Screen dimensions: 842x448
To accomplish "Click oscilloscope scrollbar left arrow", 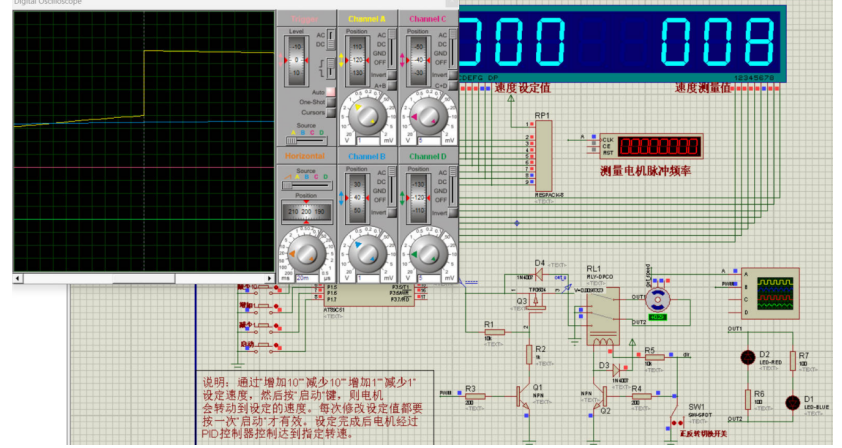I will pyautogui.click(x=18, y=278).
